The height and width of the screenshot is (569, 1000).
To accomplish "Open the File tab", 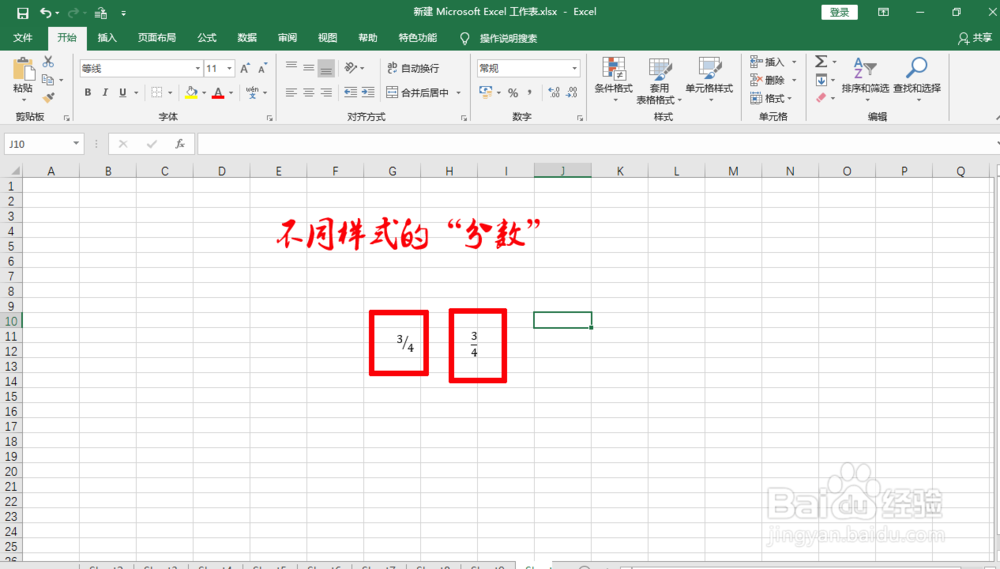I will [23, 38].
